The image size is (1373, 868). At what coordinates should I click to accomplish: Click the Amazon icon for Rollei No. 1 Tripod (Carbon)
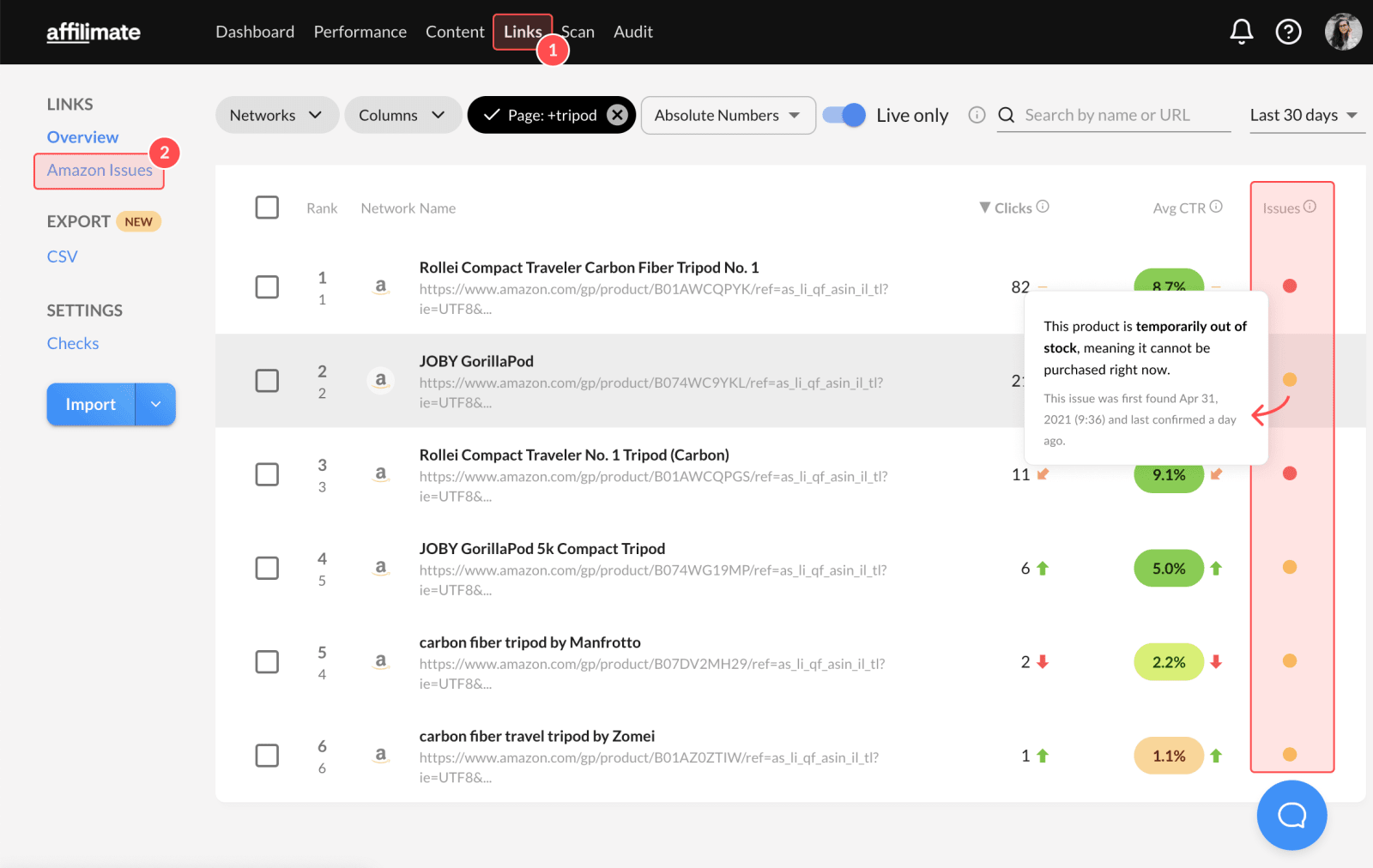(x=381, y=473)
